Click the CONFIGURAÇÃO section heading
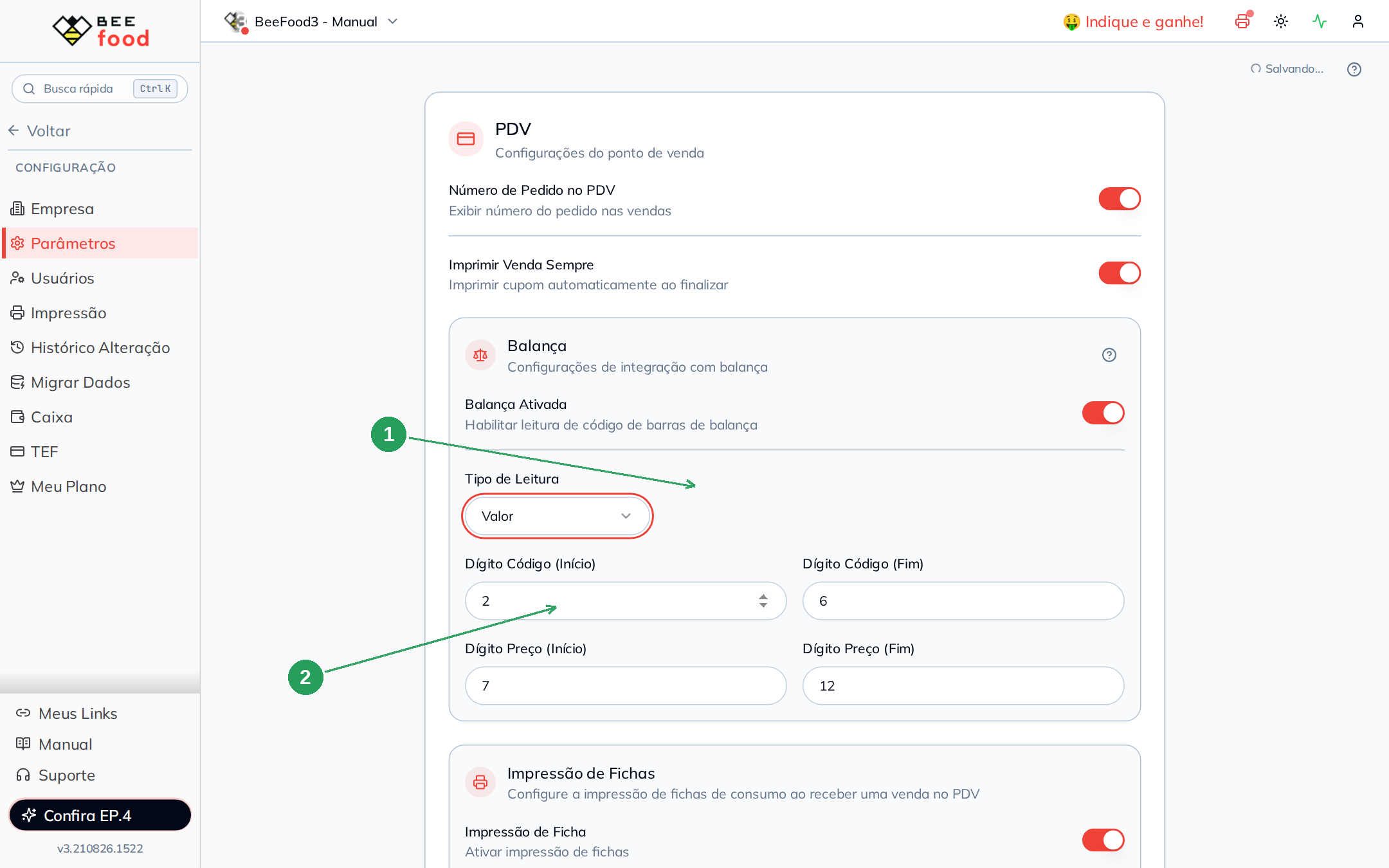Image resolution: width=1389 pixels, height=868 pixels. click(x=66, y=168)
